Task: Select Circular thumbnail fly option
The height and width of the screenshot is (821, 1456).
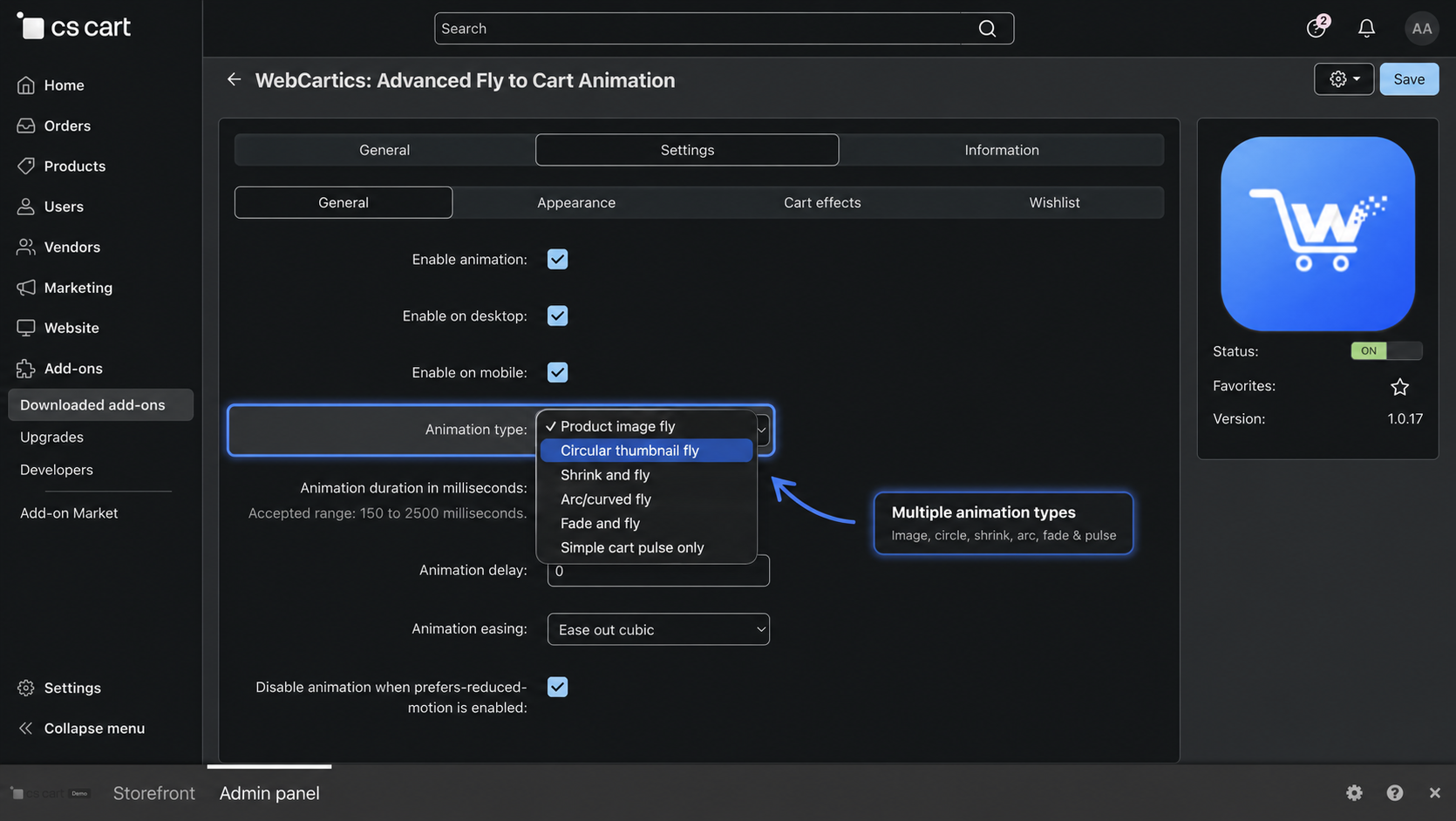Action: click(646, 451)
